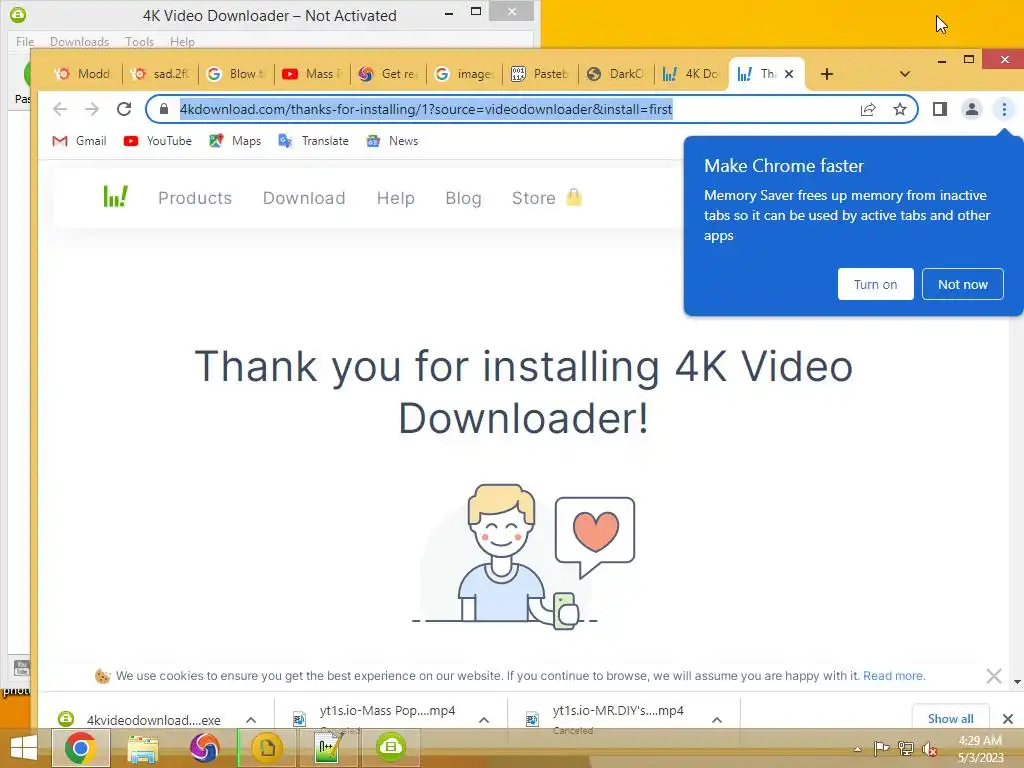Close the active Thanks tab
The width and height of the screenshot is (1024, 768).
pyautogui.click(x=789, y=74)
